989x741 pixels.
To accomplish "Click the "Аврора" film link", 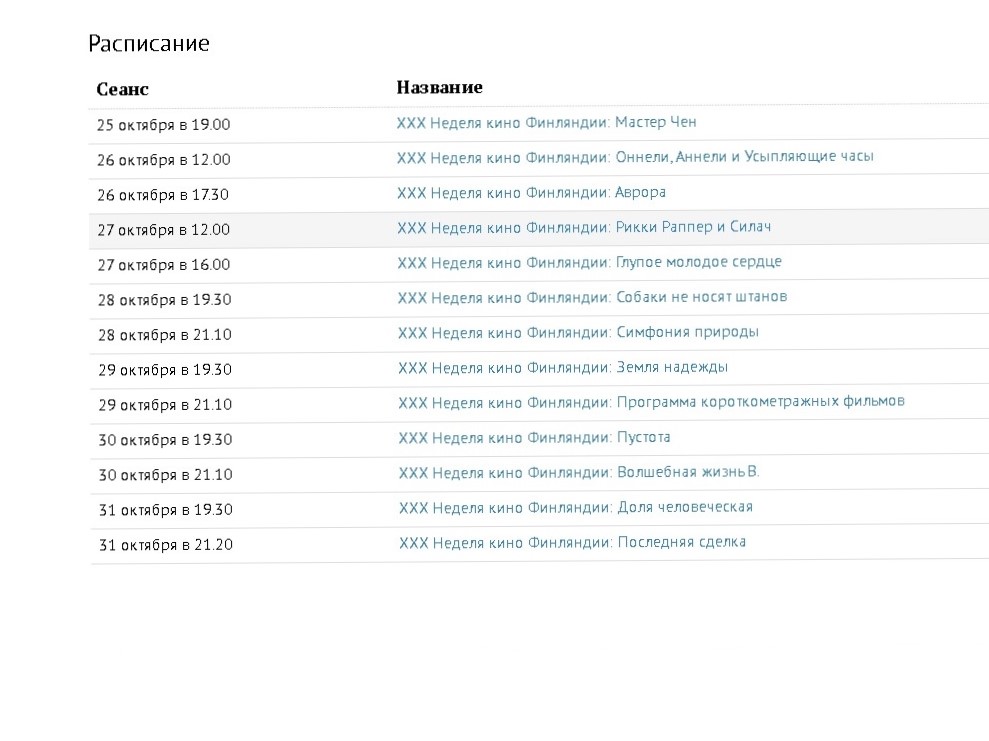I will [x=531, y=192].
